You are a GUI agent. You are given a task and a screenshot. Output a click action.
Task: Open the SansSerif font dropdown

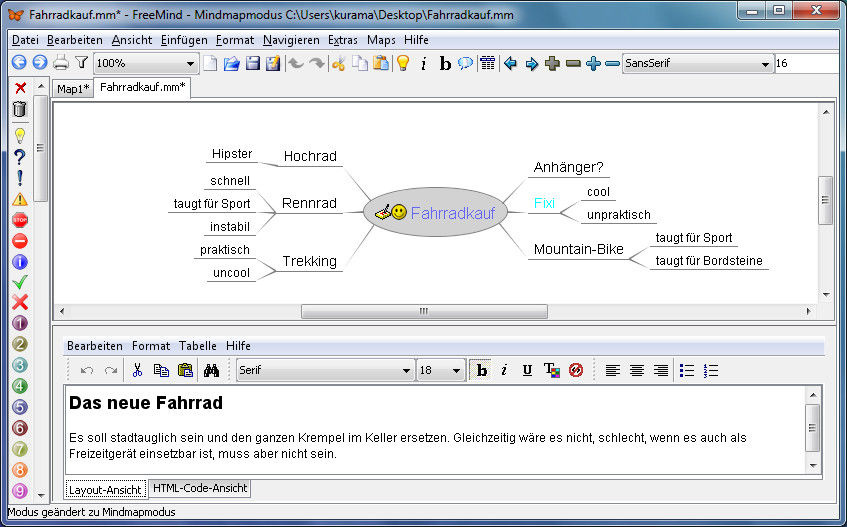click(x=765, y=63)
